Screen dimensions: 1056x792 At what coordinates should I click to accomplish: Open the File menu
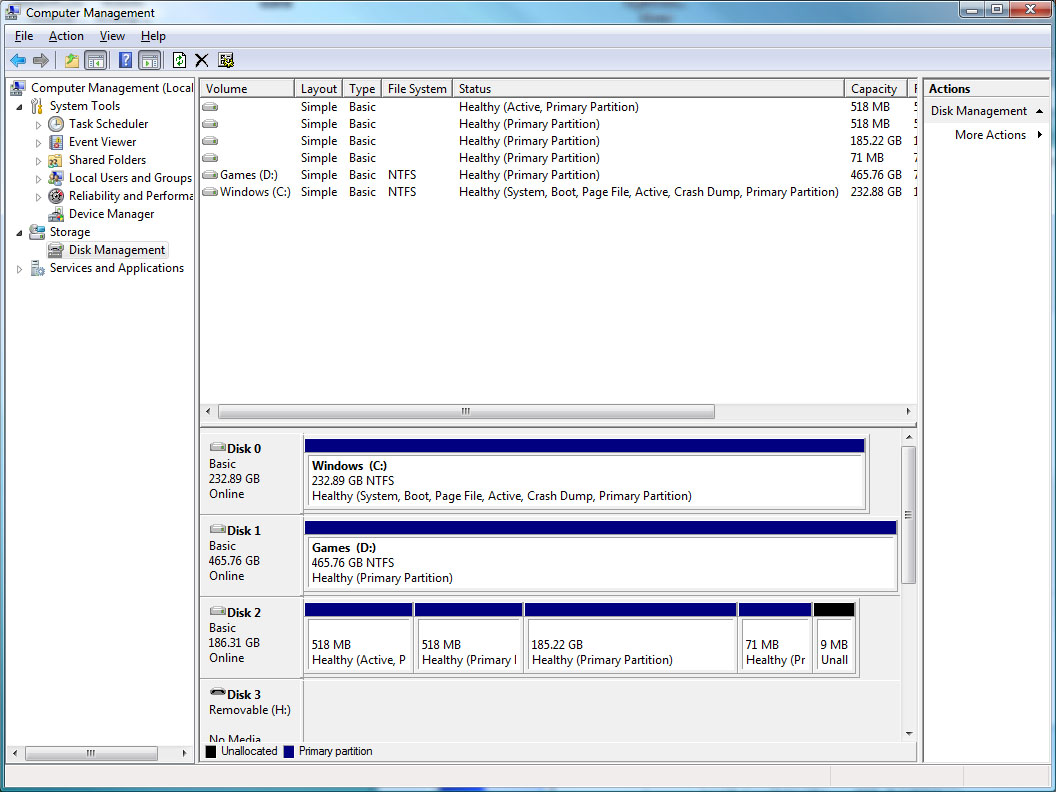[x=24, y=36]
